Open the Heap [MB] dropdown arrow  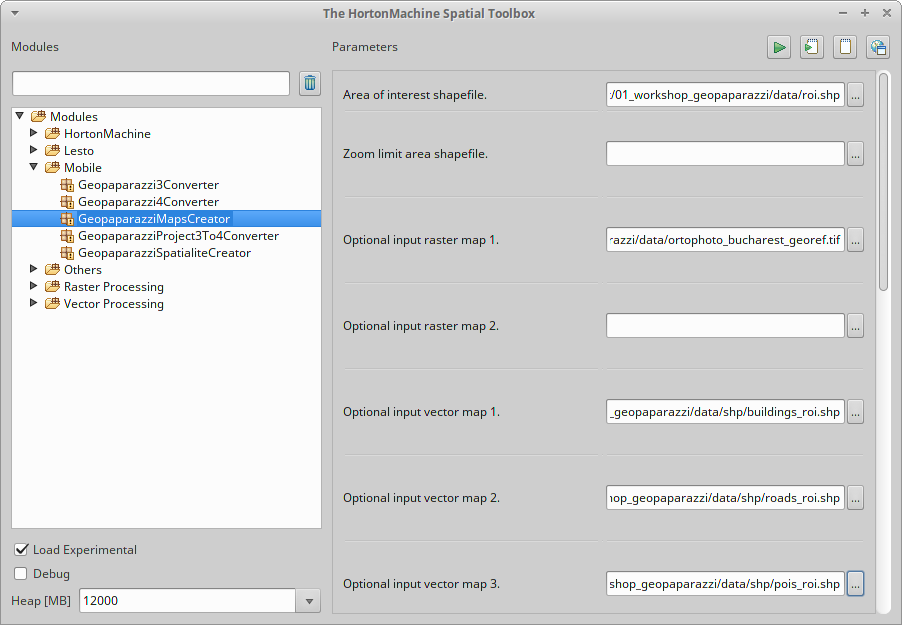(x=309, y=601)
